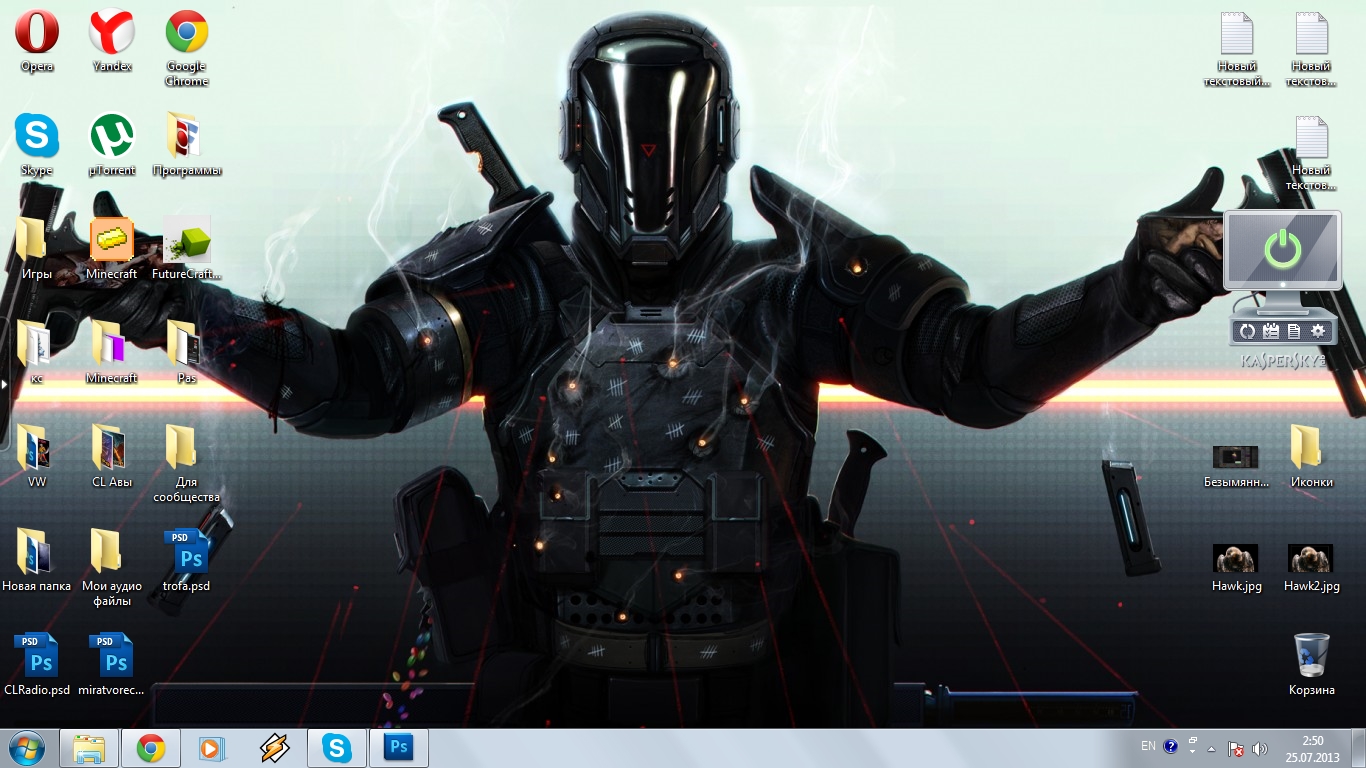Select the Google Chrome desktop shortcut
Viewport: 1366px width, 768px height.
187,48
